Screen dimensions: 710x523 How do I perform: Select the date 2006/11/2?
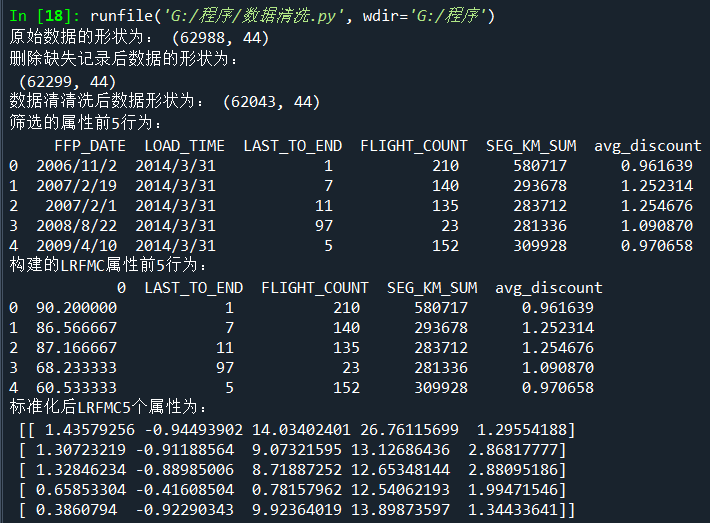point(77,166)
